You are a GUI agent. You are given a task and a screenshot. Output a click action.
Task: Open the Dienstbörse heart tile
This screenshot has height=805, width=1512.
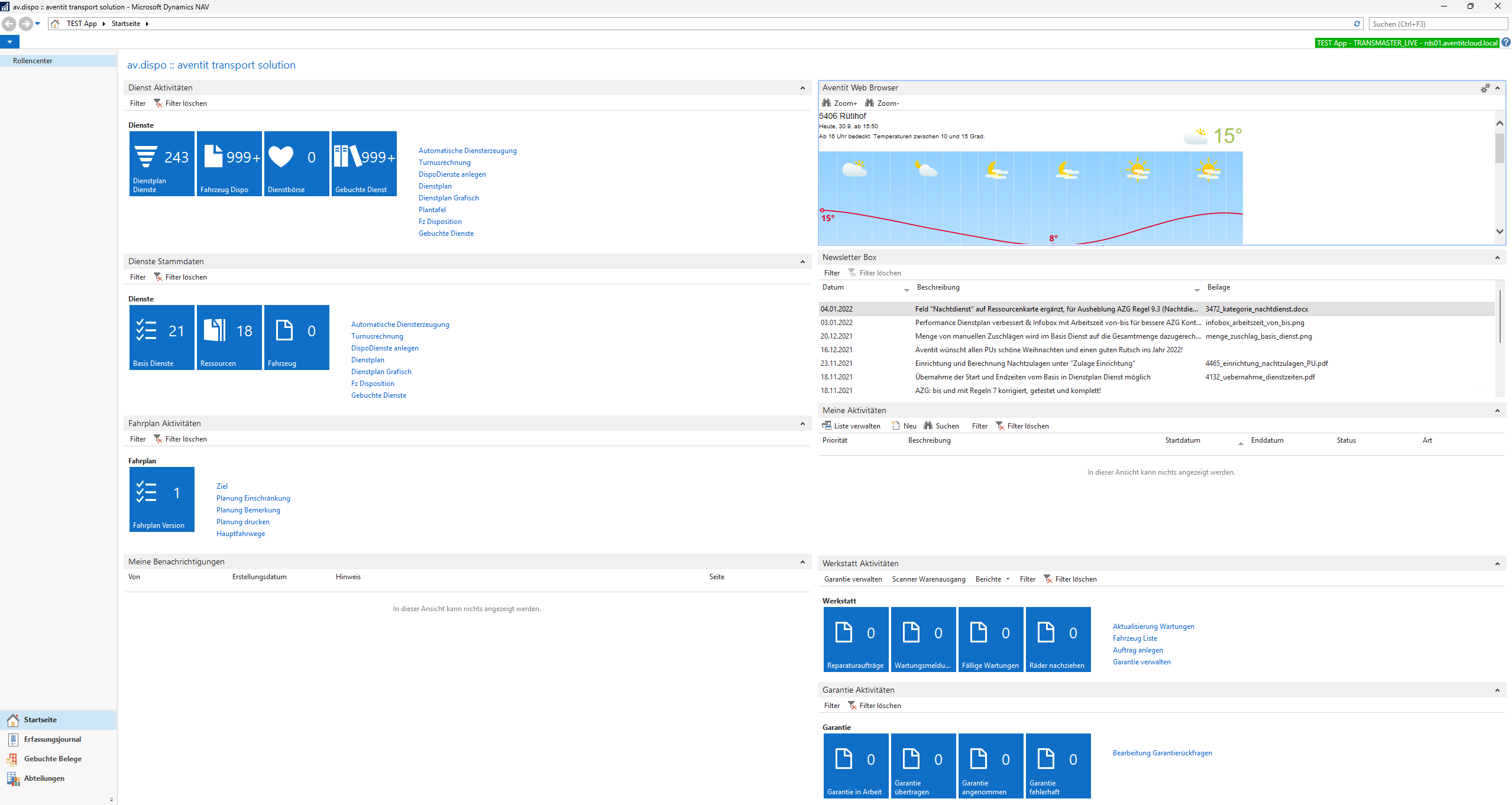coord(296,163)
